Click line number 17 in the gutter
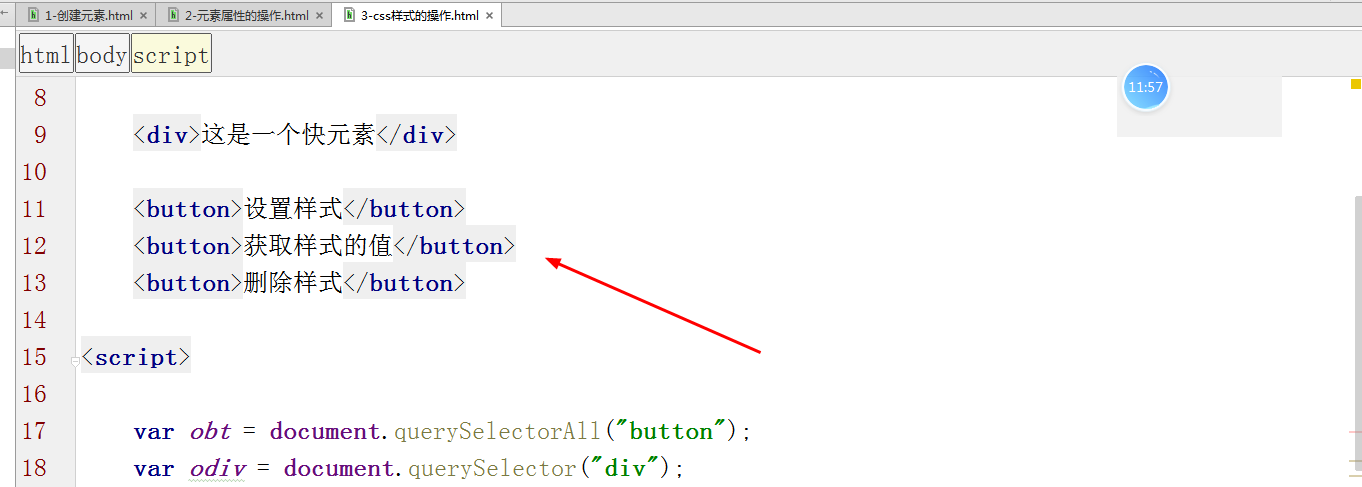 [34, 431]
